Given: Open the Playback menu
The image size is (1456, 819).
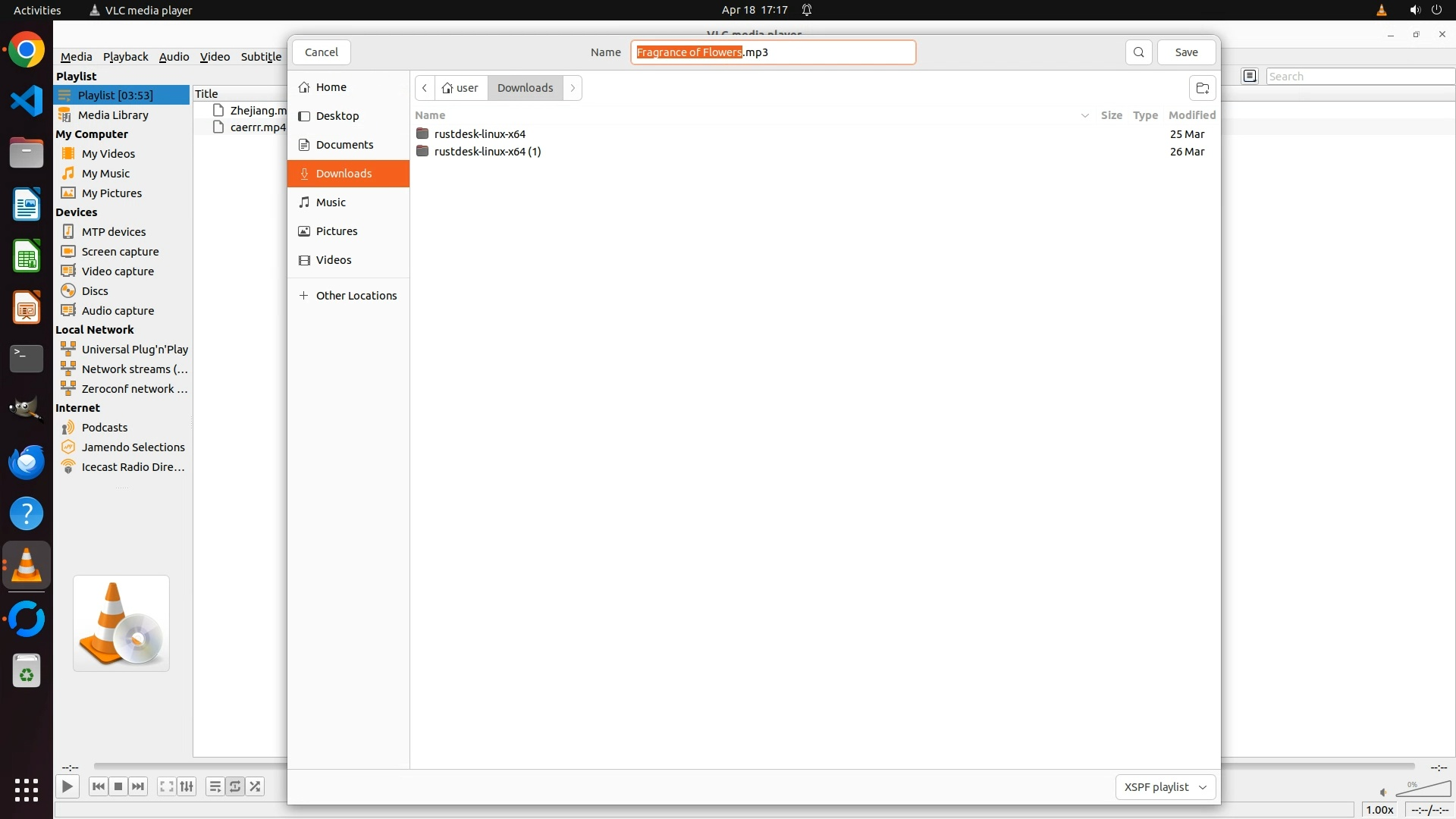Looking at the screenshot, I should [125, 57].
